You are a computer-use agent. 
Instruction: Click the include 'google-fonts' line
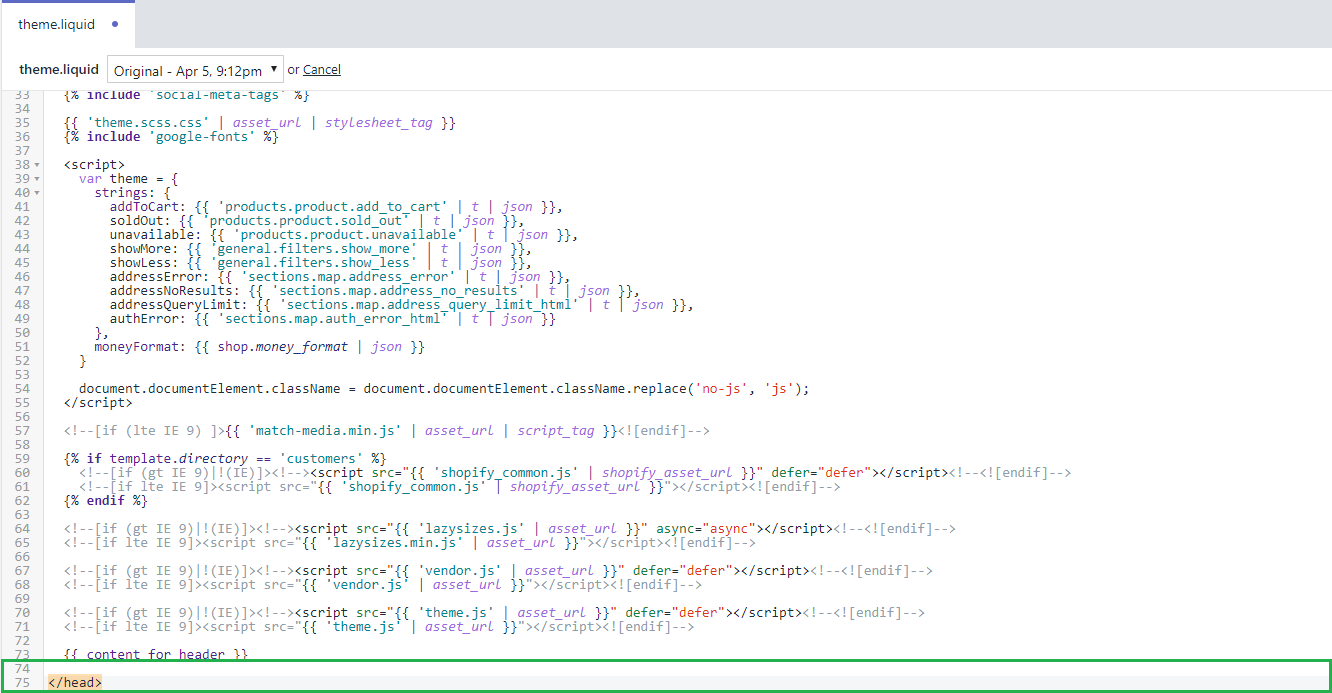click(170, 137)
